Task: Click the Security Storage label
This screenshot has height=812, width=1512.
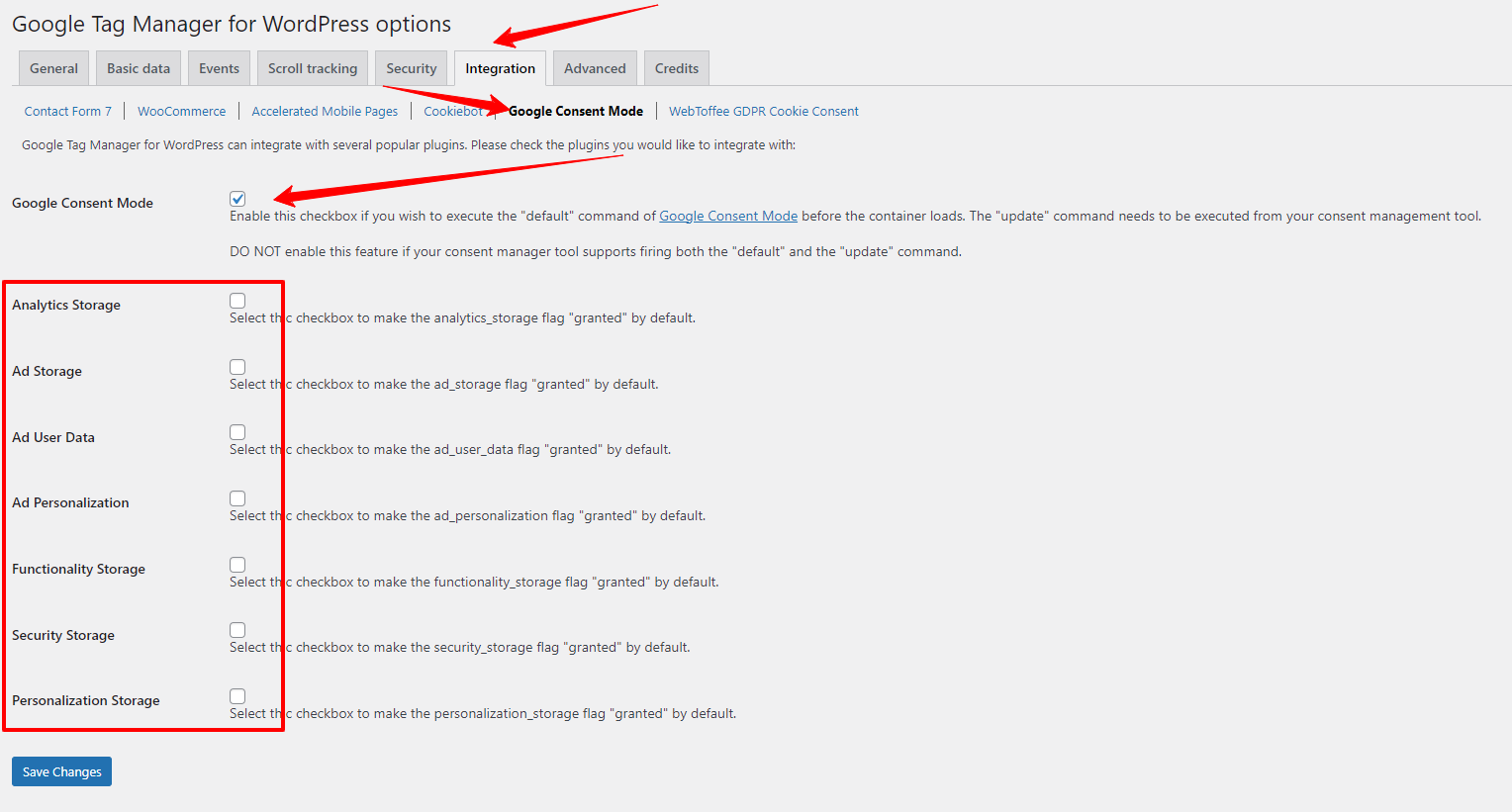Action: [63, 635]
